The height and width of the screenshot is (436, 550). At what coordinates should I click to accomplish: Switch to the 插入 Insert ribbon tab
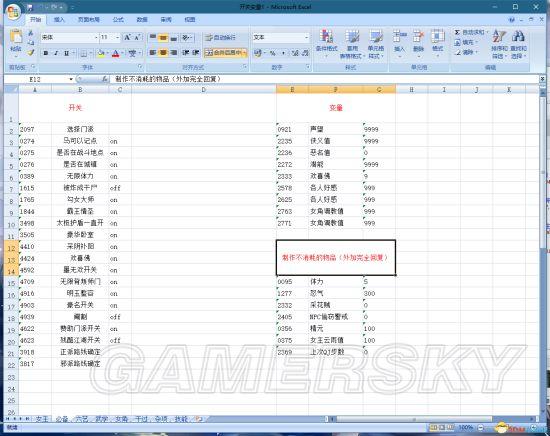59,20
